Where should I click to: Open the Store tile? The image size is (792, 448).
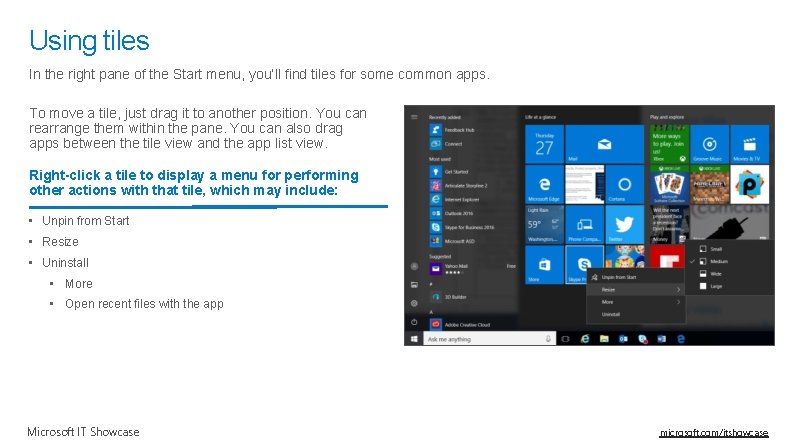[544, 264]
